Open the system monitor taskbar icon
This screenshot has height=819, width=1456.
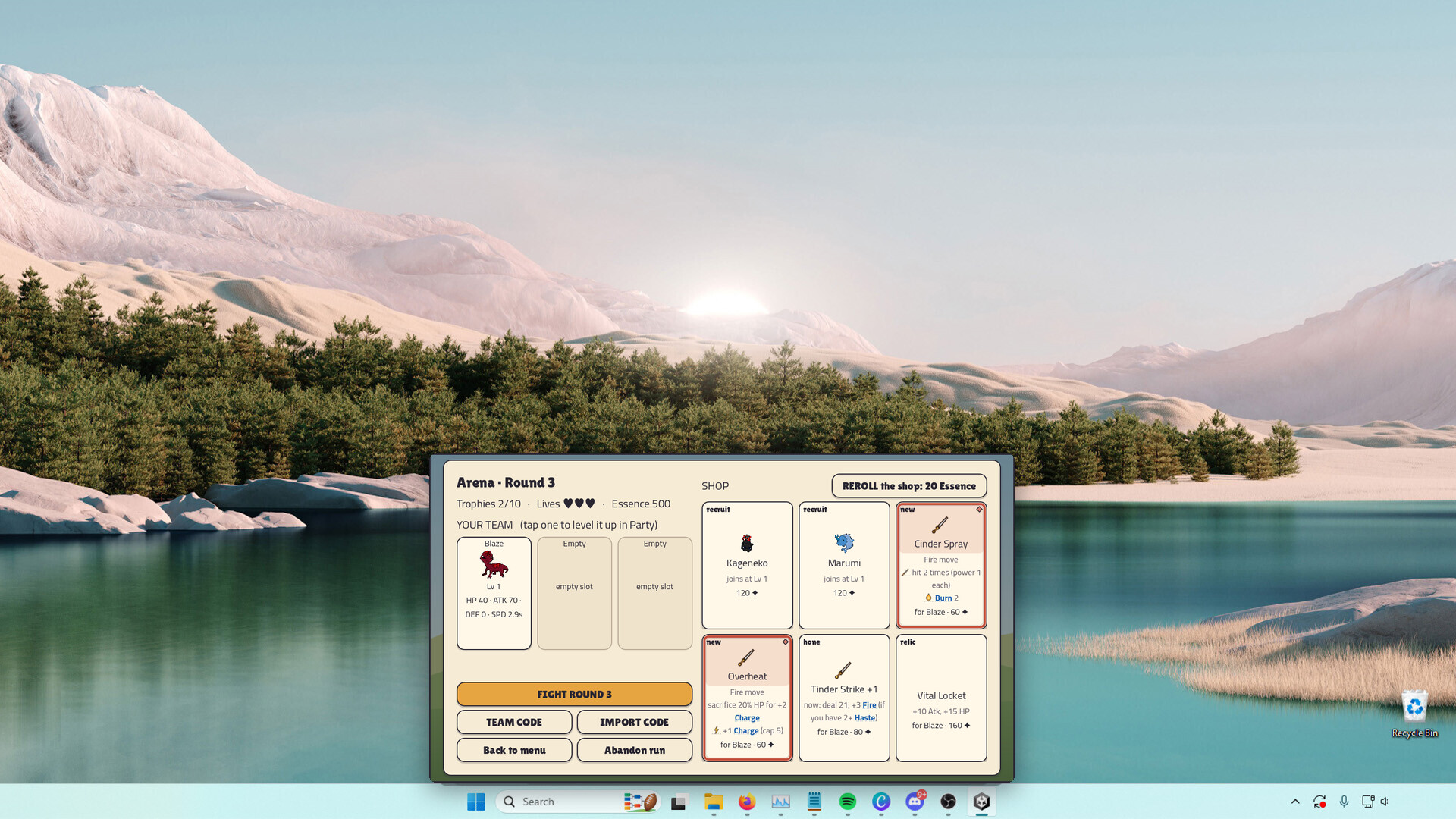(780, 802)
